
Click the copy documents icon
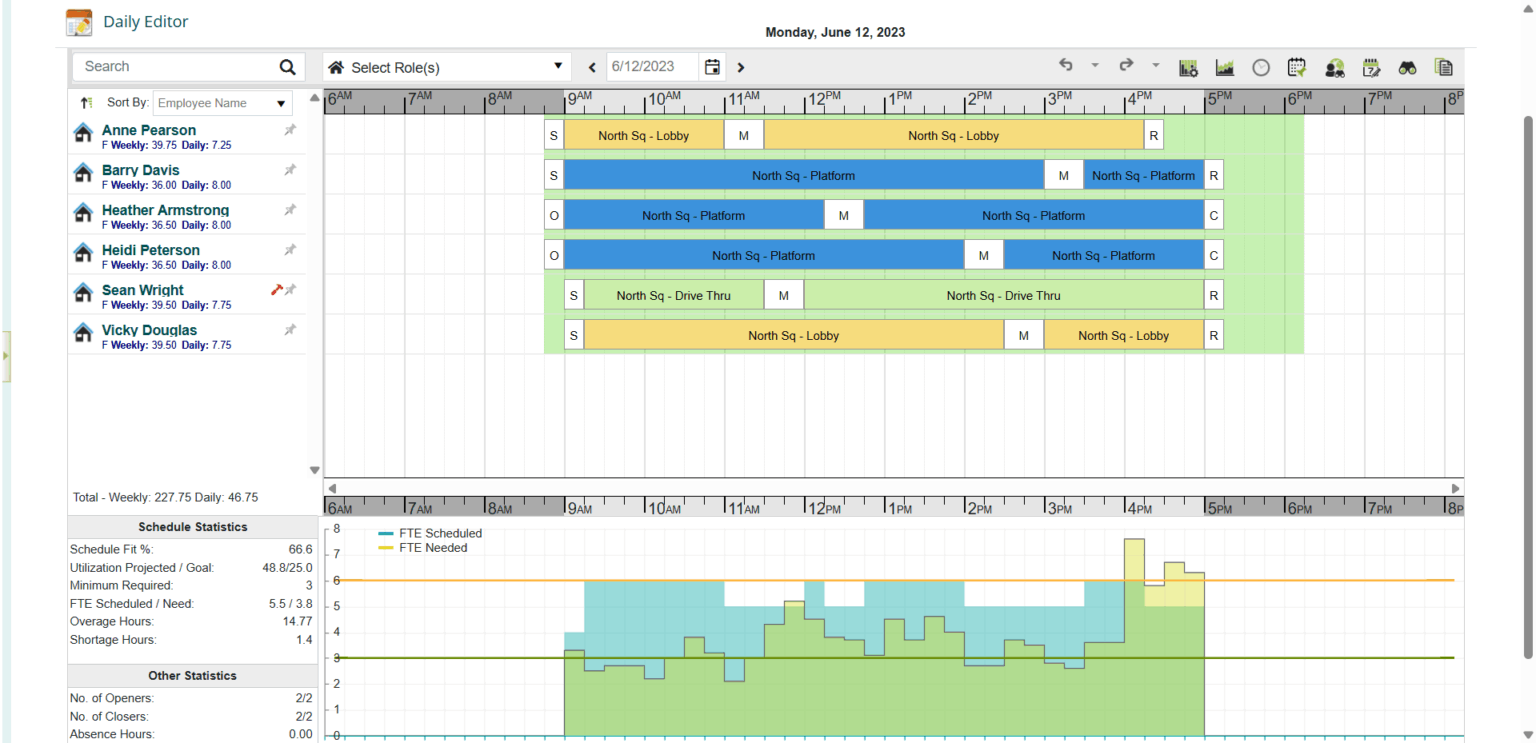click(1443, 68)
